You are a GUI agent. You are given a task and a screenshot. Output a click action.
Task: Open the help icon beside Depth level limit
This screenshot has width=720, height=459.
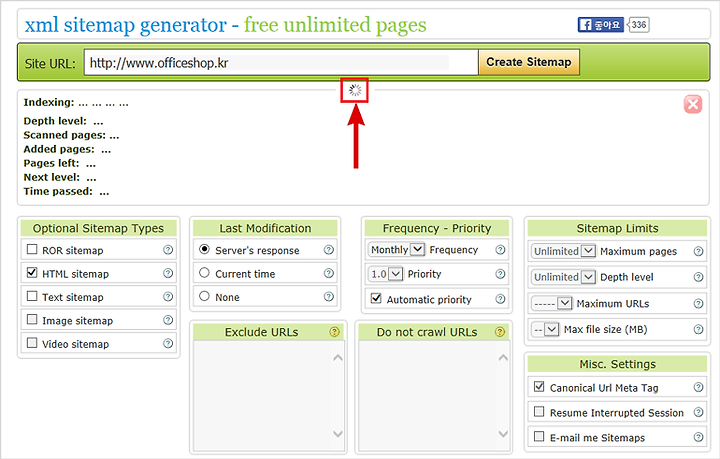click(698, 277)
